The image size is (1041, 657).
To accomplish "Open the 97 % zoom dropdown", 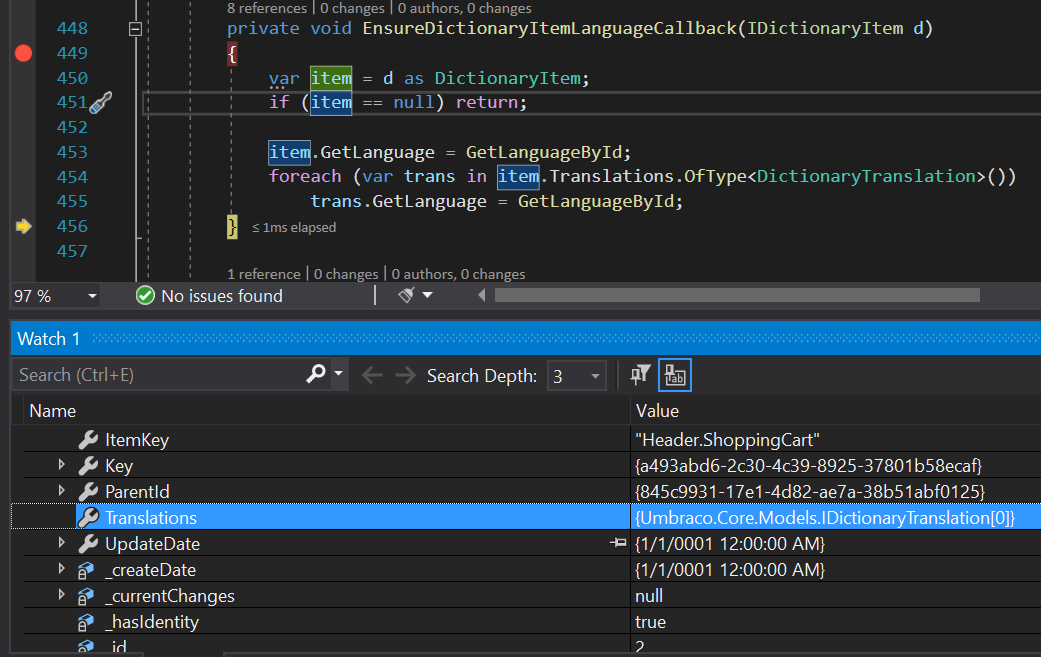I will coord(92,296).
